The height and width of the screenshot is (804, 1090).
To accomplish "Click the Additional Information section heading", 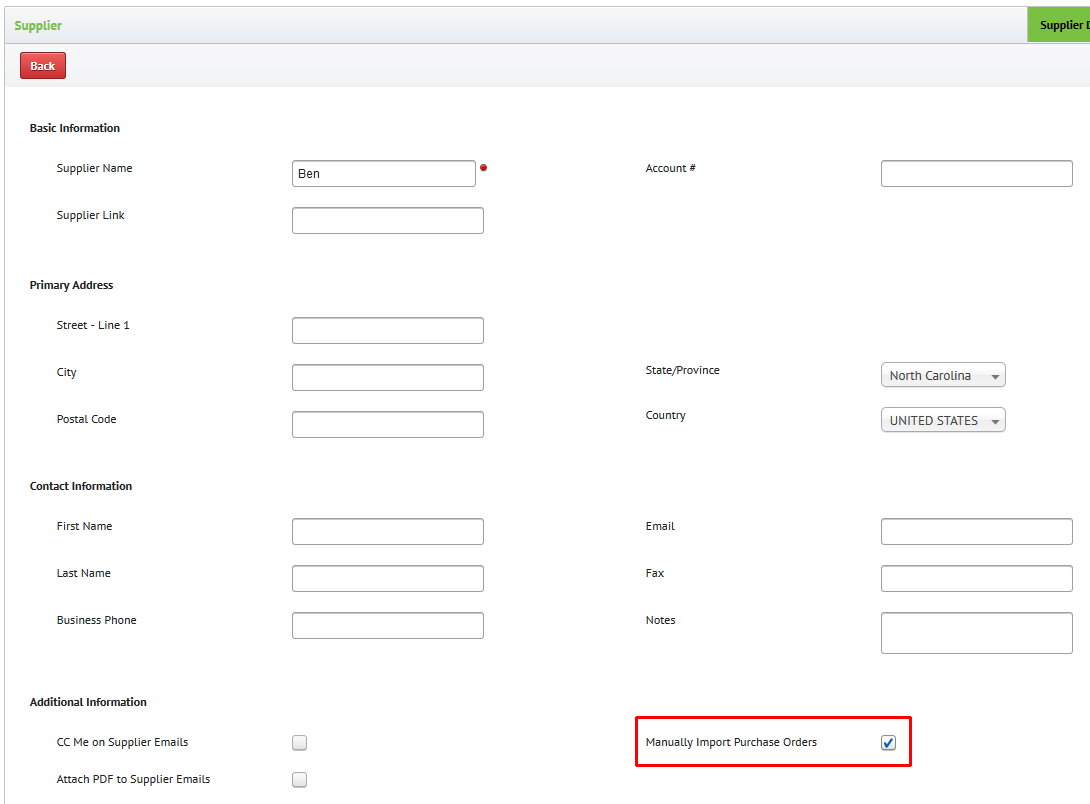I will click(x=88, y=702).
